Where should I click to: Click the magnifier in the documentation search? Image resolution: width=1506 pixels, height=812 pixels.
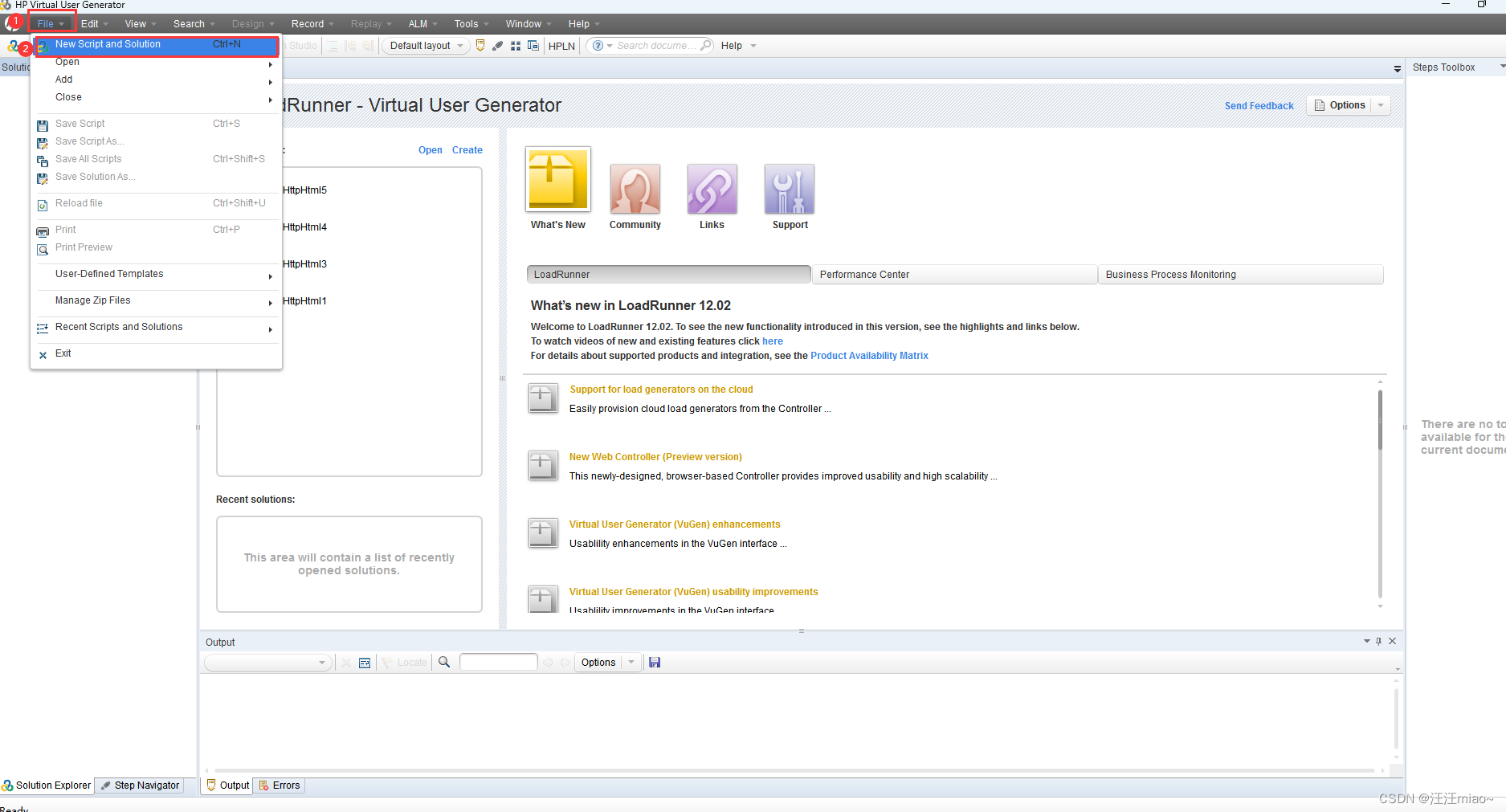tap(706, 45)
